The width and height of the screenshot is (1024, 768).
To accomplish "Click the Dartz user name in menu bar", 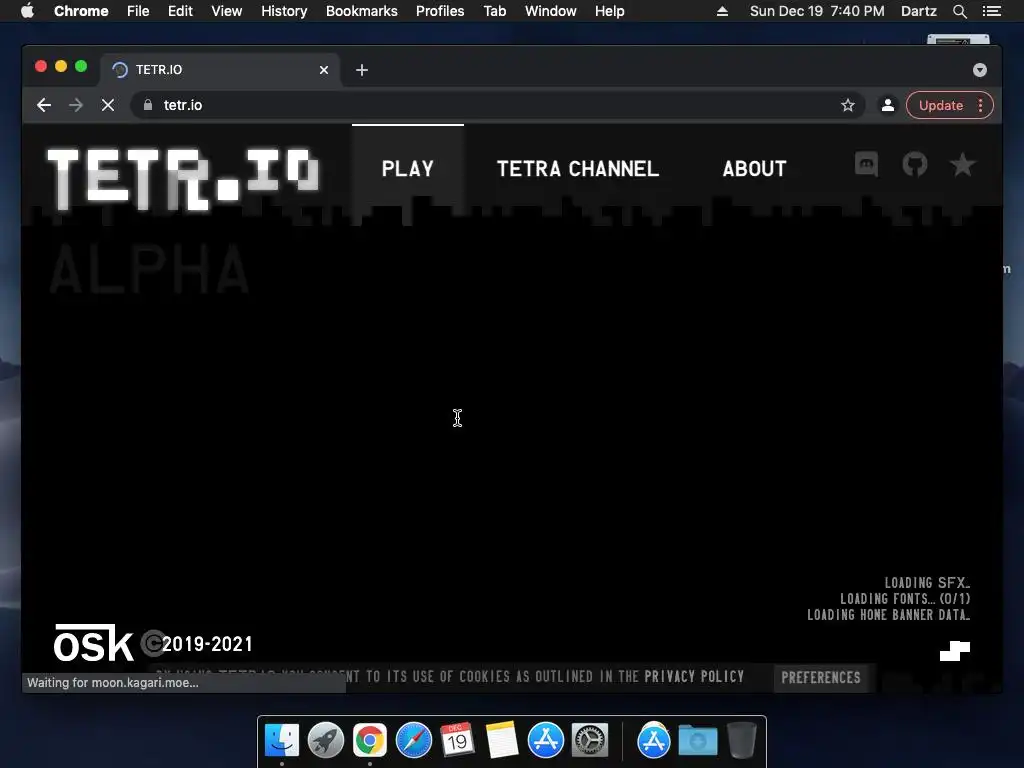I will 918,11.
